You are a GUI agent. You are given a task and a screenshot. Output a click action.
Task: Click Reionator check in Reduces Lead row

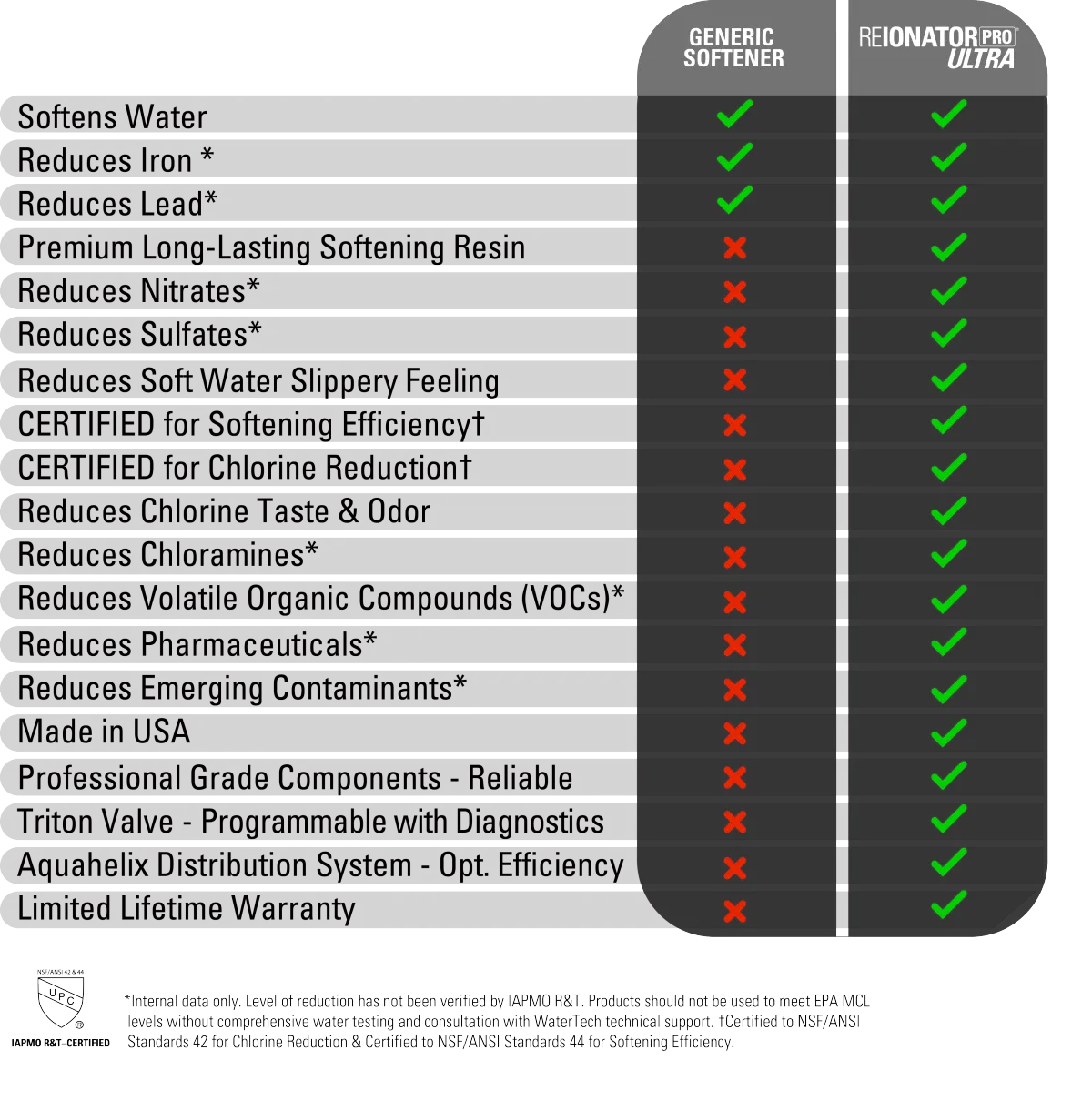(x=949, y=199)
